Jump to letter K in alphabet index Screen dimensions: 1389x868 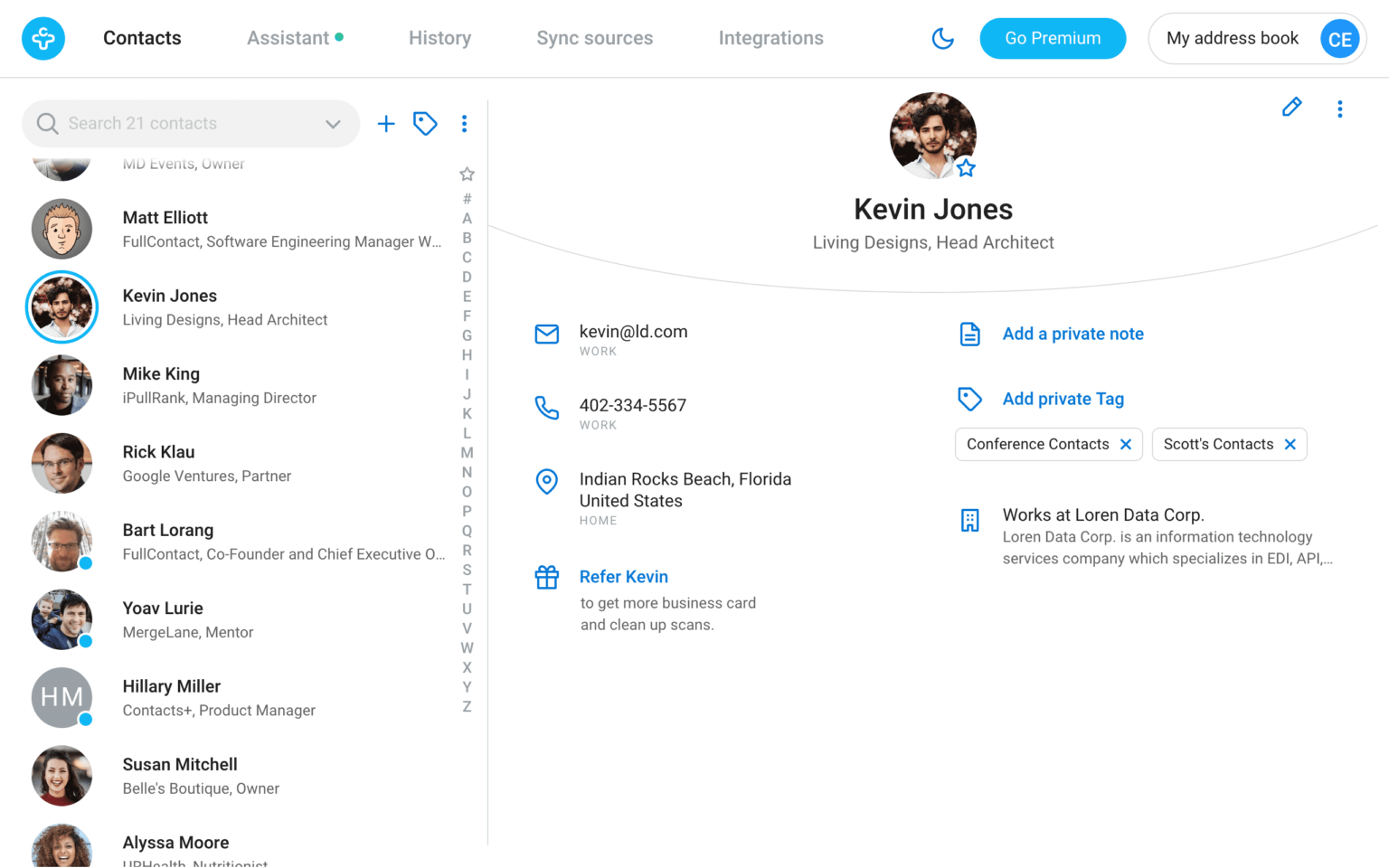[x=467, y=413]
